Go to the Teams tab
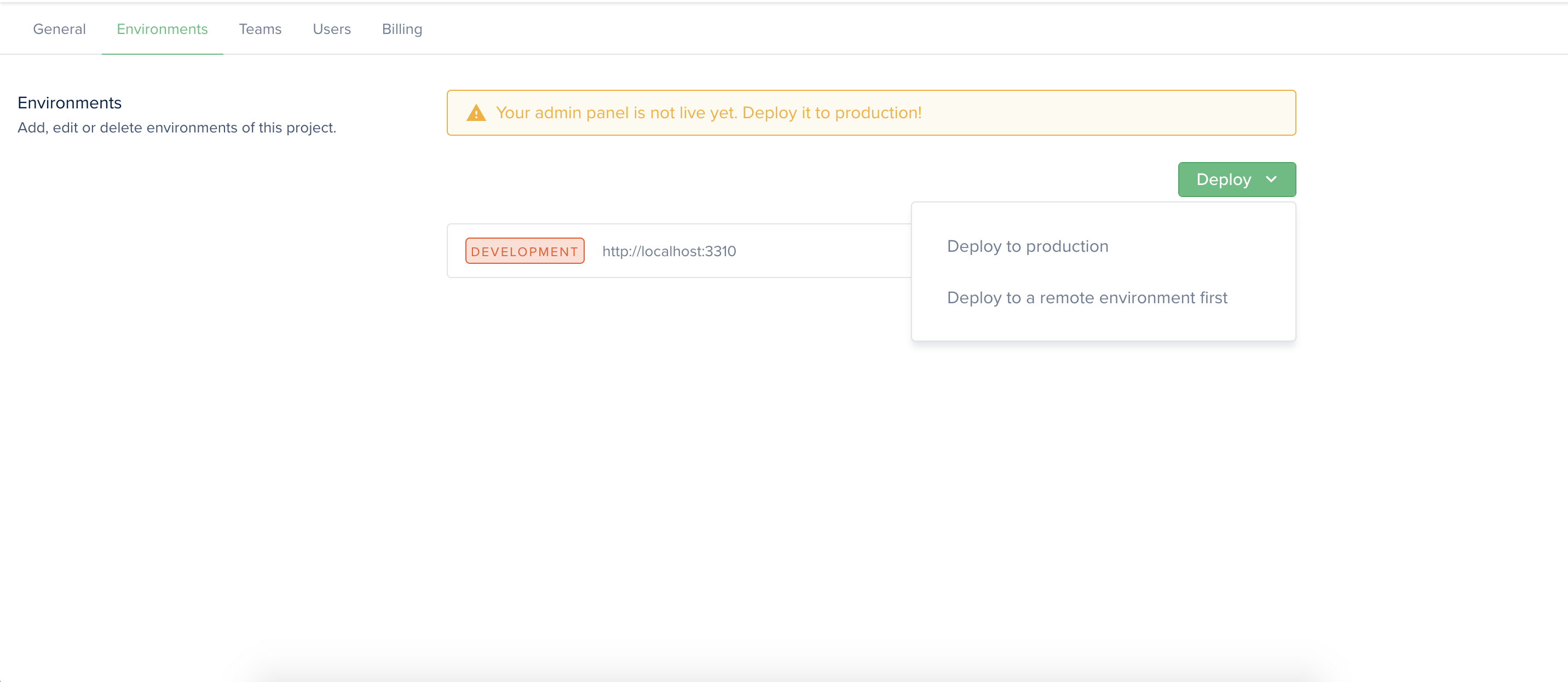 pos(260,28)
